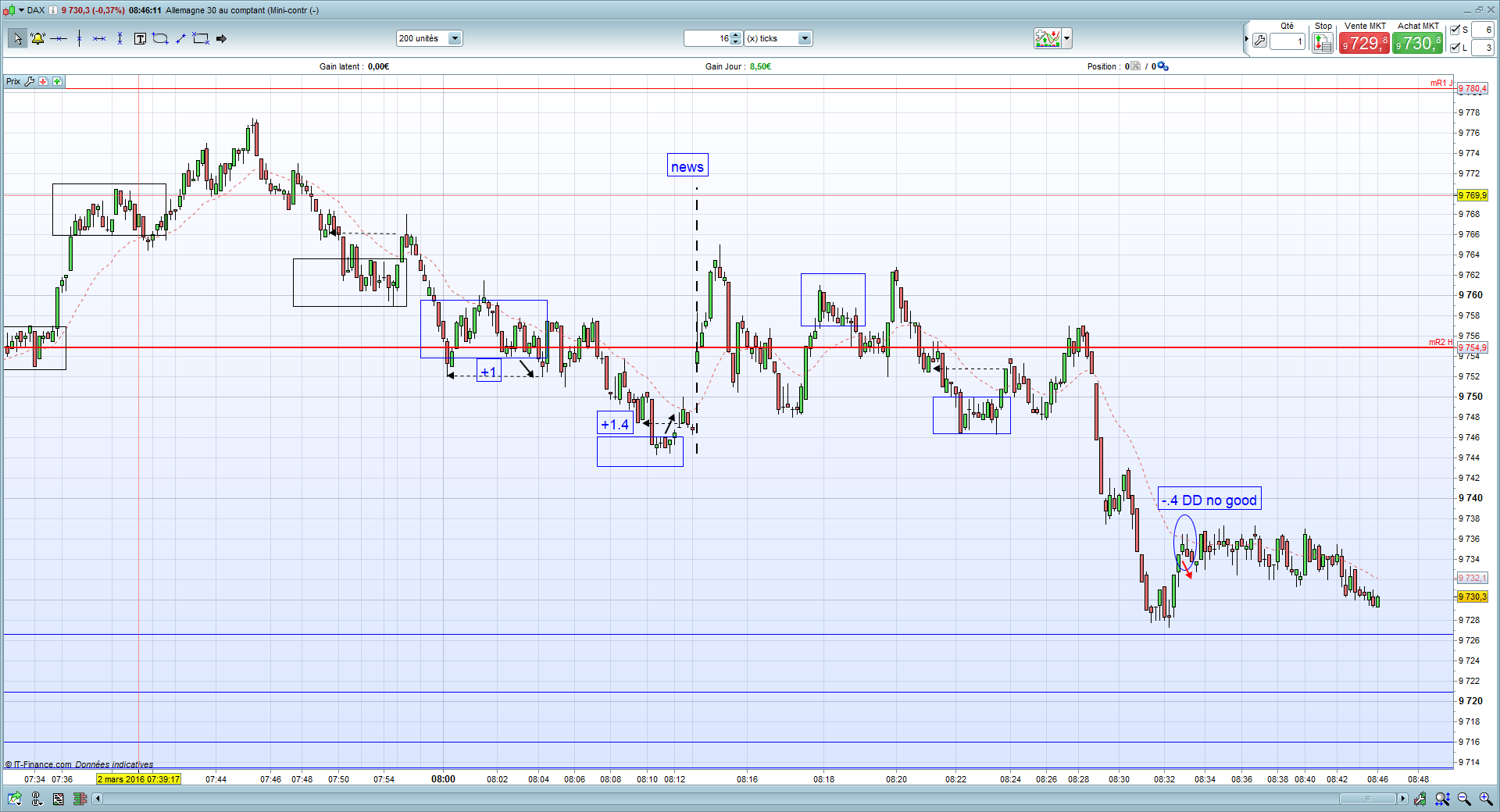Click the Stop order icon button

[1323, 43]
